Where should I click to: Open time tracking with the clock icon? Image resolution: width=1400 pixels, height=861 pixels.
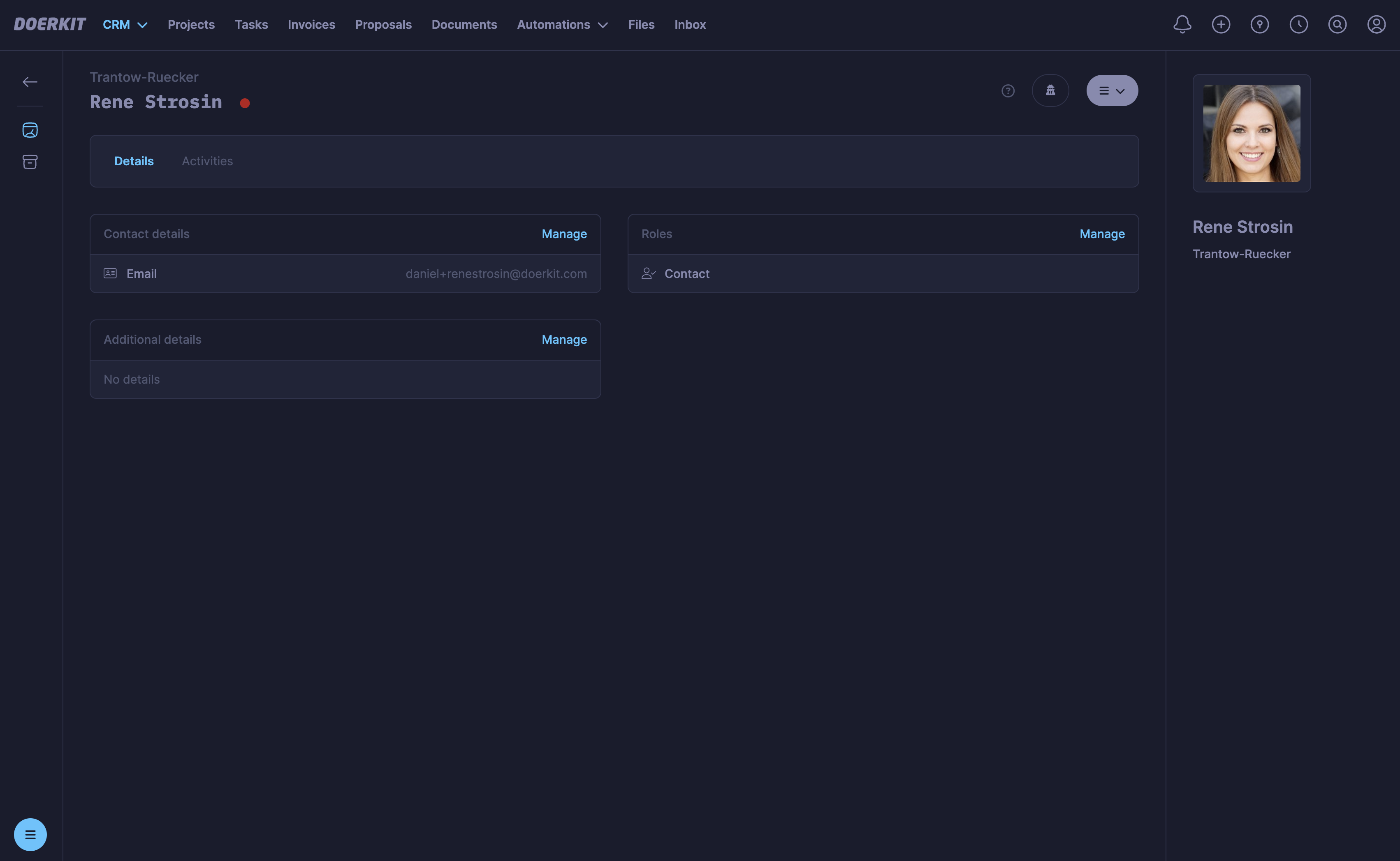[1299, 25]
